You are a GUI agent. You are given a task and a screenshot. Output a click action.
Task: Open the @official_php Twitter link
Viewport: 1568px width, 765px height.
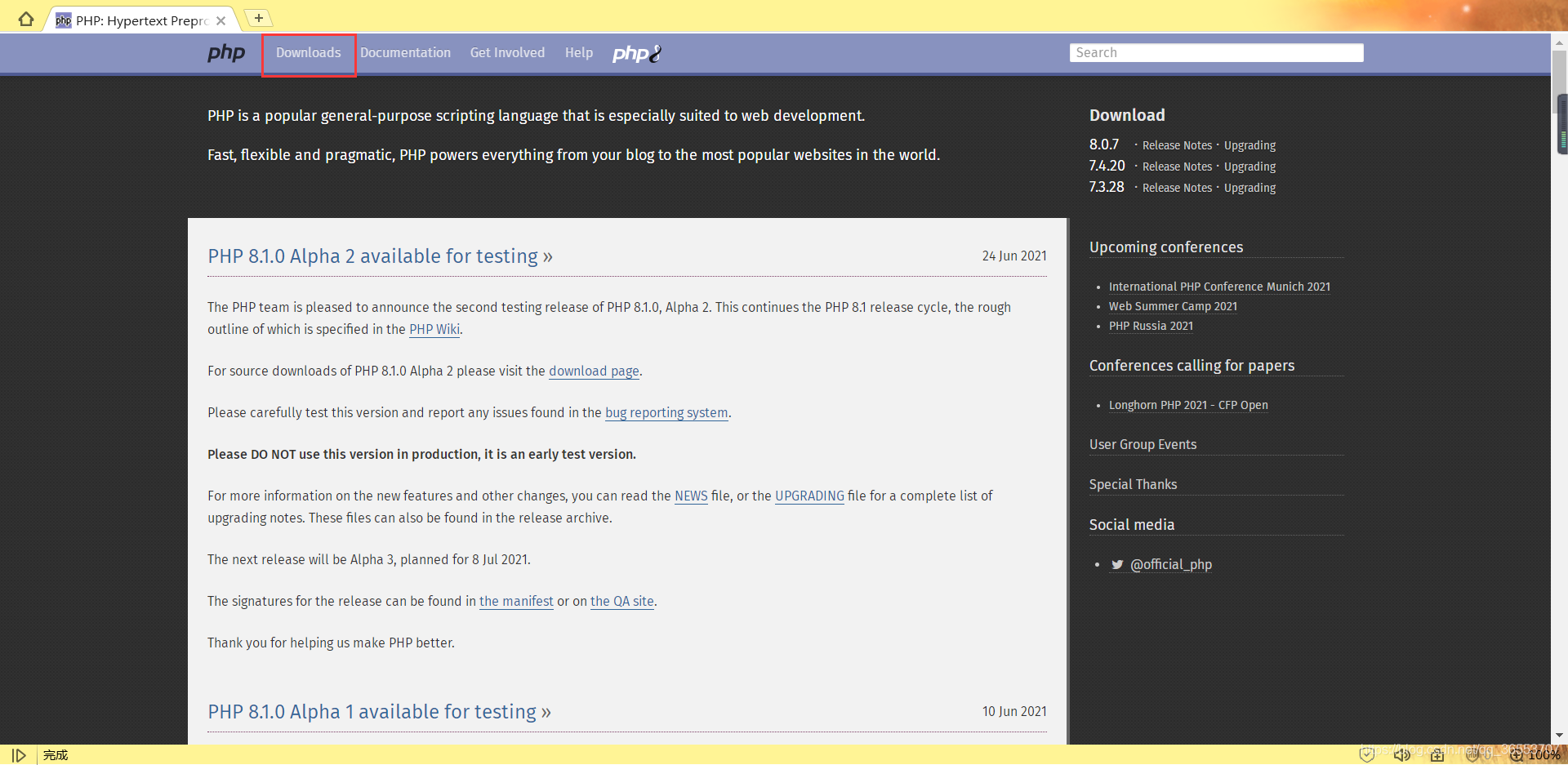click(1170, 565)
